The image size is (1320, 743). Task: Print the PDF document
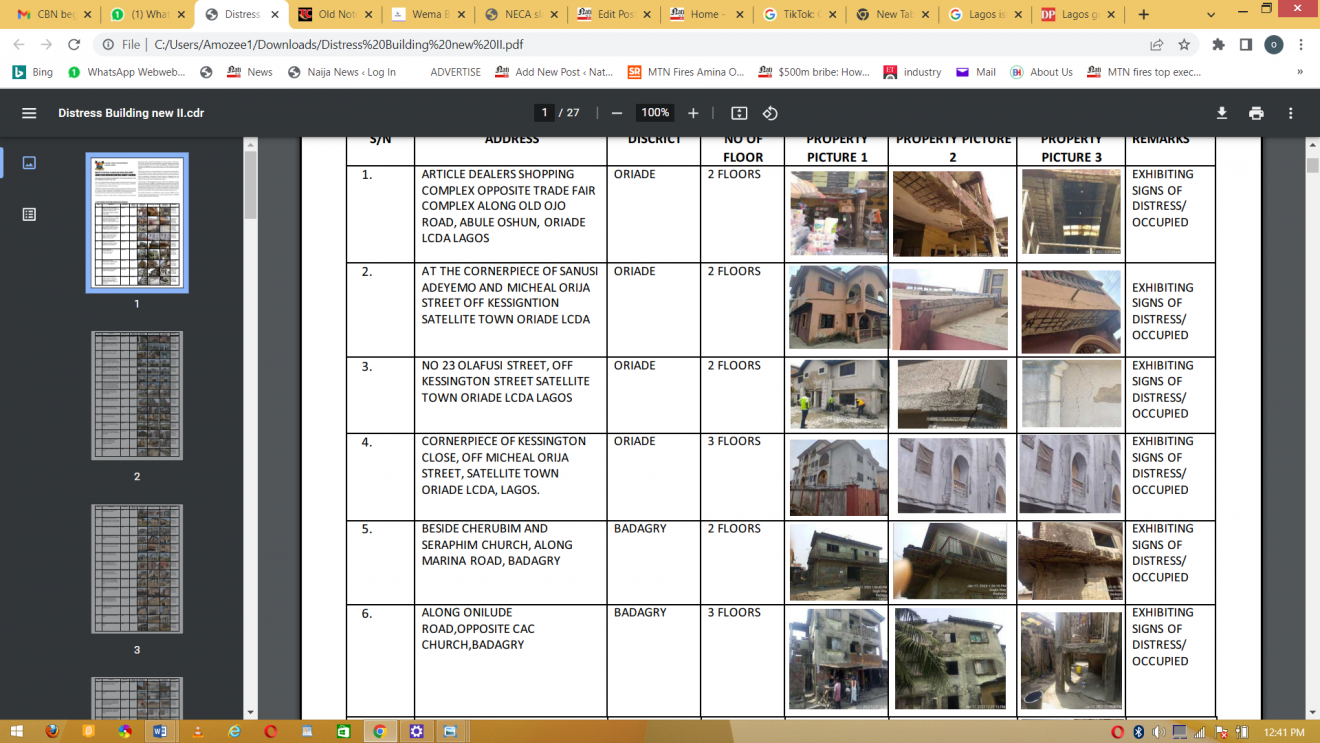(x=1256, y=113)
